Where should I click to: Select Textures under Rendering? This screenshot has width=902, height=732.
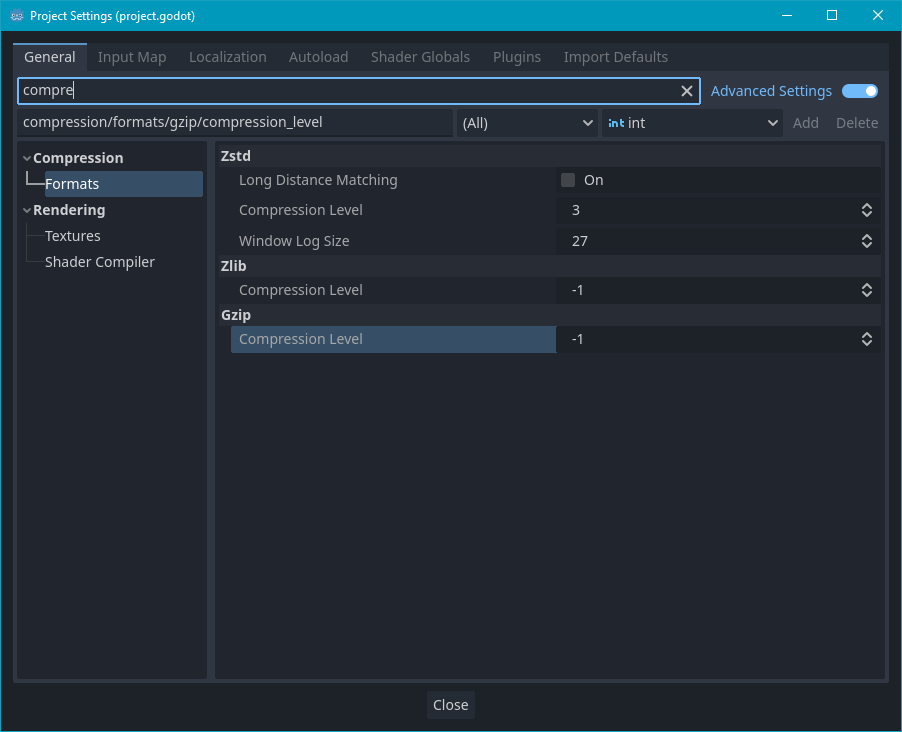pyautogui.click(x=72, y=235)
